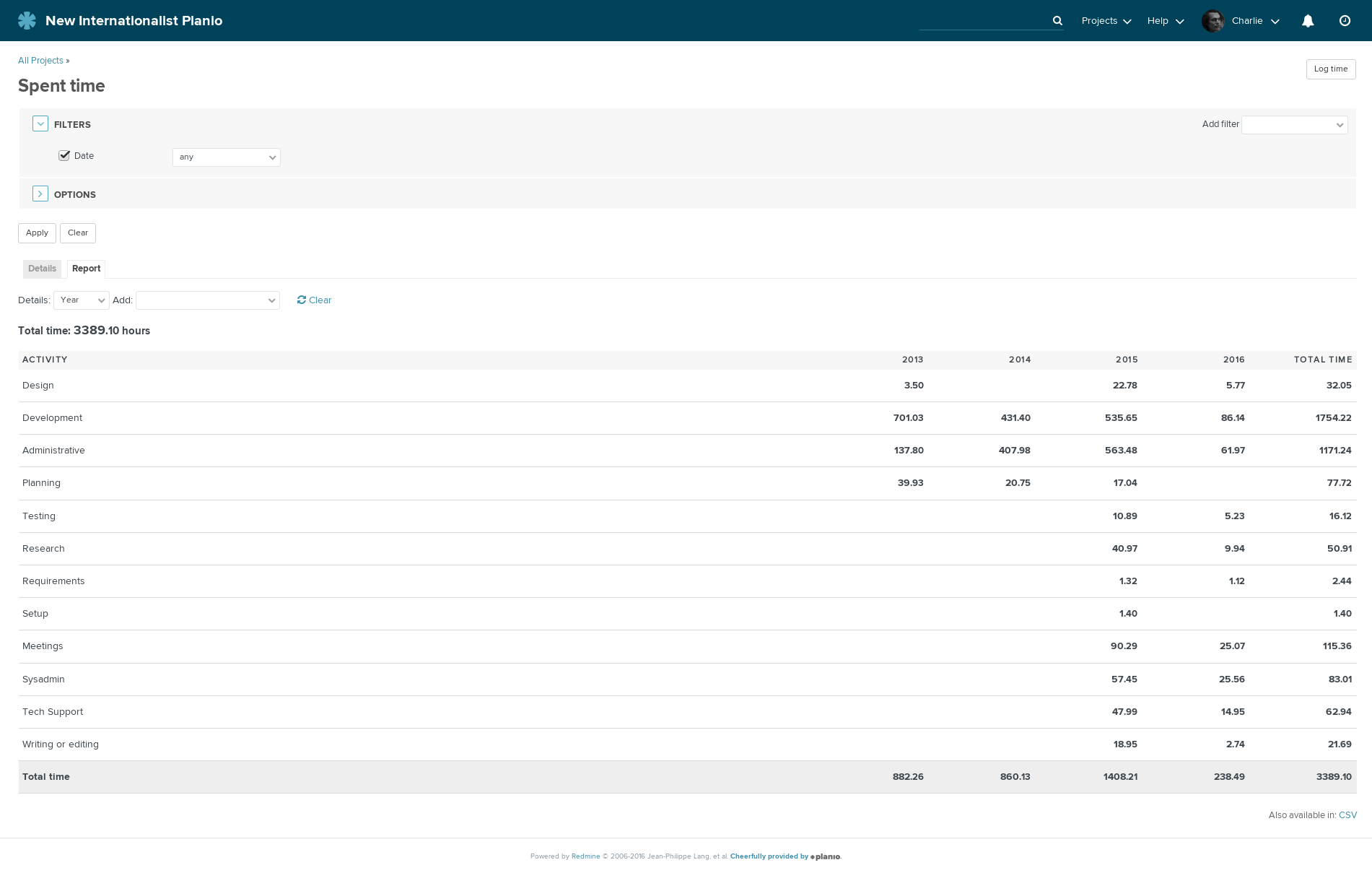This screenshot has width=1372, height=873.
Task: Open the Redmine footer link
Action: tap(586, 856)
